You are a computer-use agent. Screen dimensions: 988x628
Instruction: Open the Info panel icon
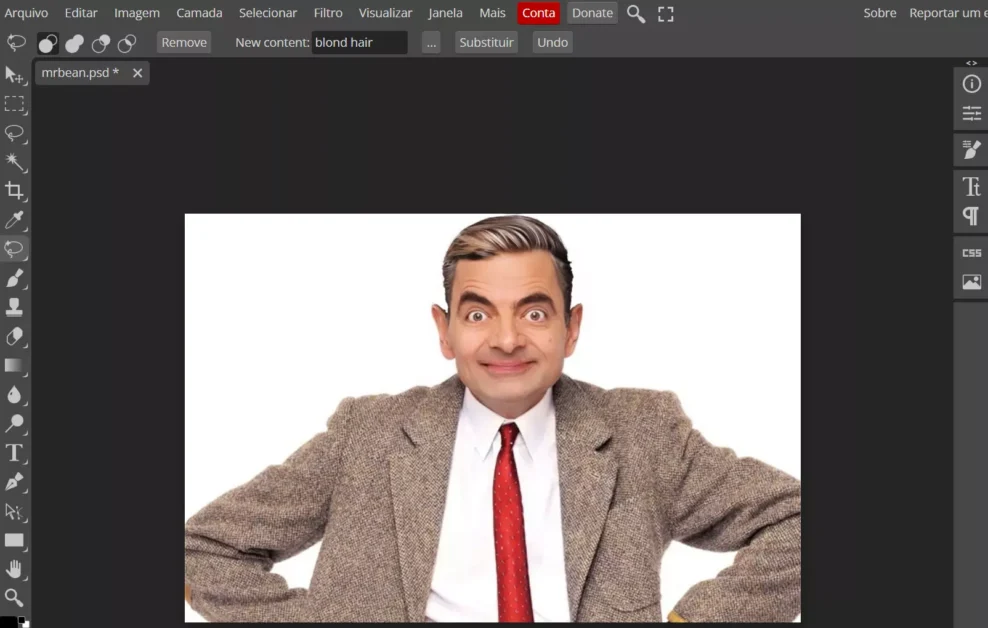tap(972, 84)
